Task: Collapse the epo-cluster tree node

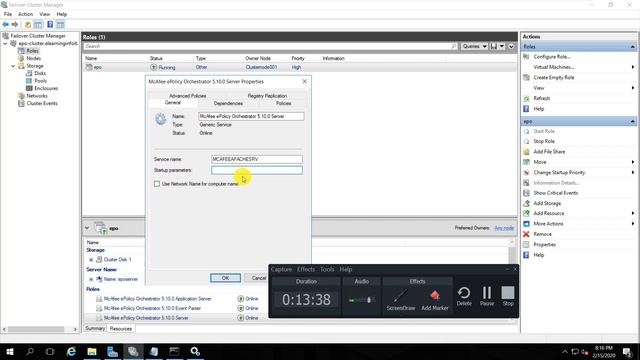Action: (x=5, y=43)
